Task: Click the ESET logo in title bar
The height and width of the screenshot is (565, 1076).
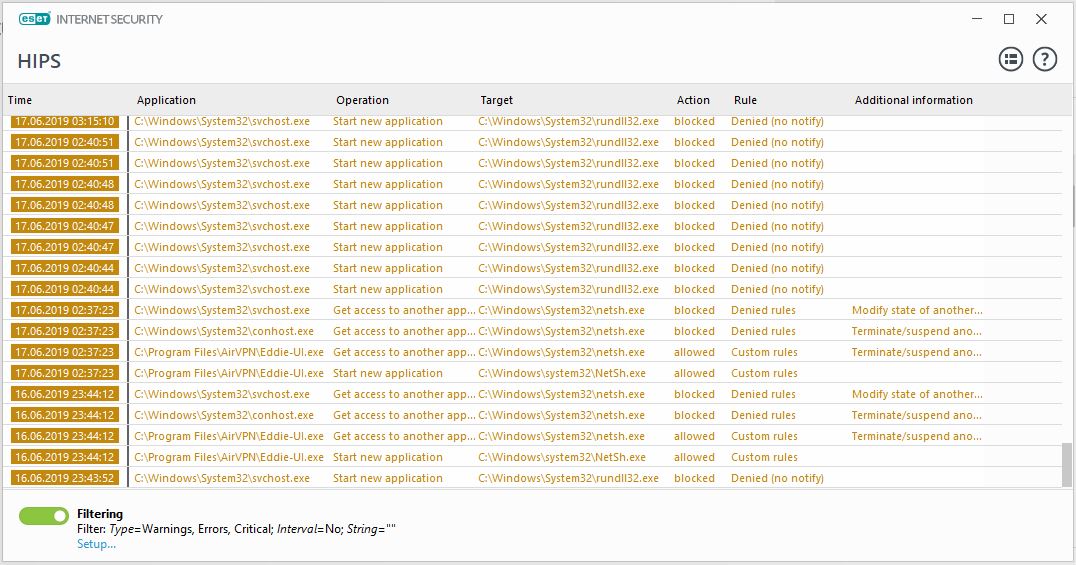Action: point(35,19)
